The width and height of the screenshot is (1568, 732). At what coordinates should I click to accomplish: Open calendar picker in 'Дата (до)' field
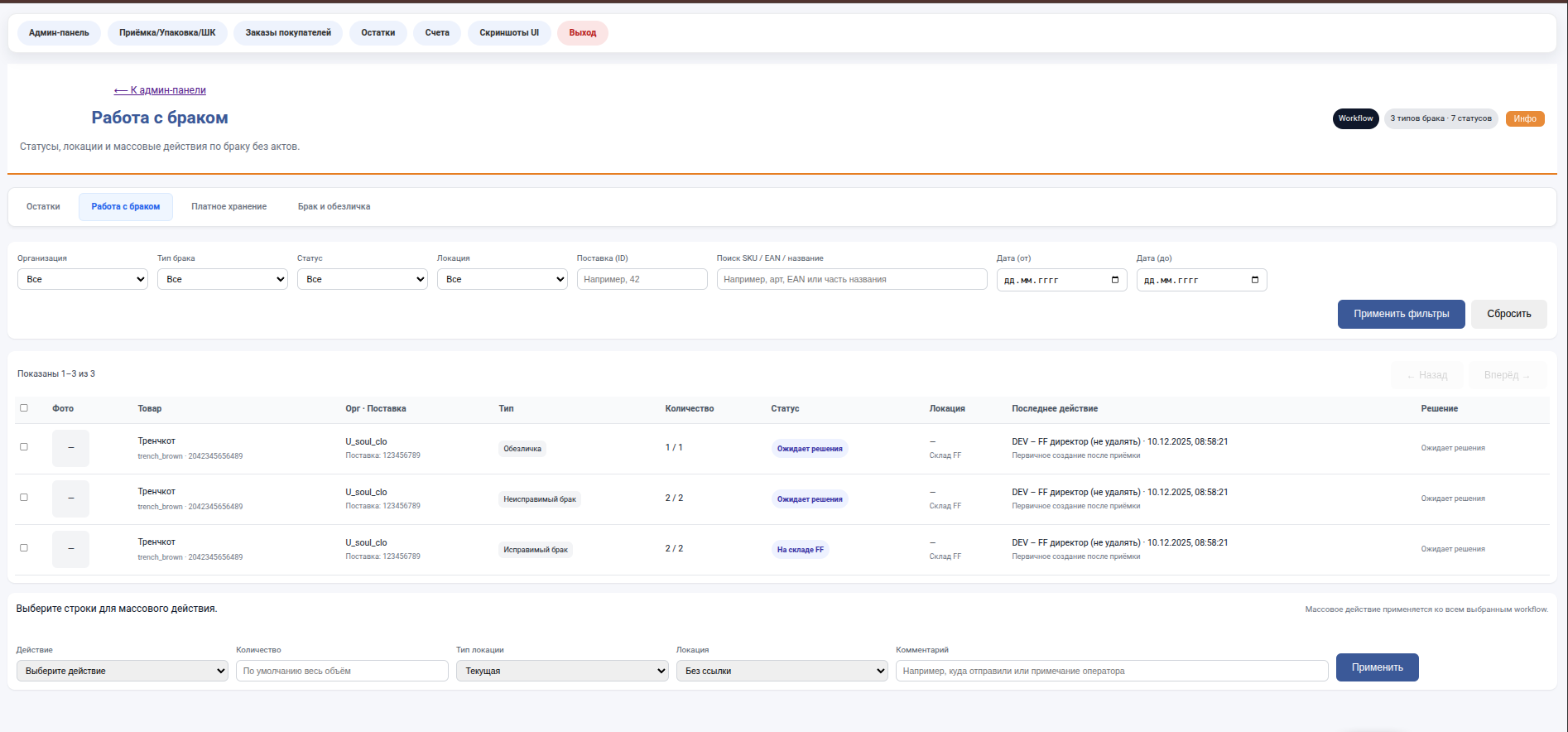point(1254,280)
